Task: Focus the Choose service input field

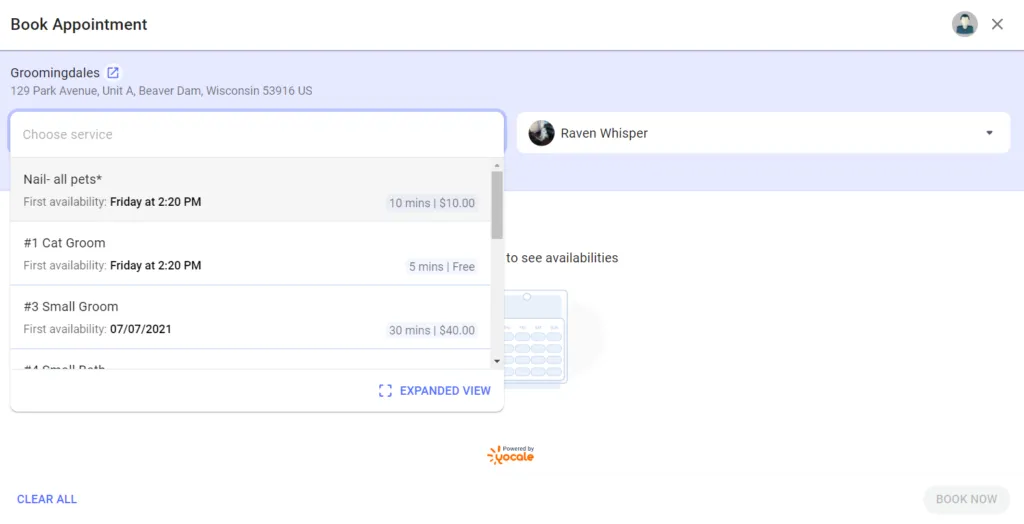Action: point(257,134)
